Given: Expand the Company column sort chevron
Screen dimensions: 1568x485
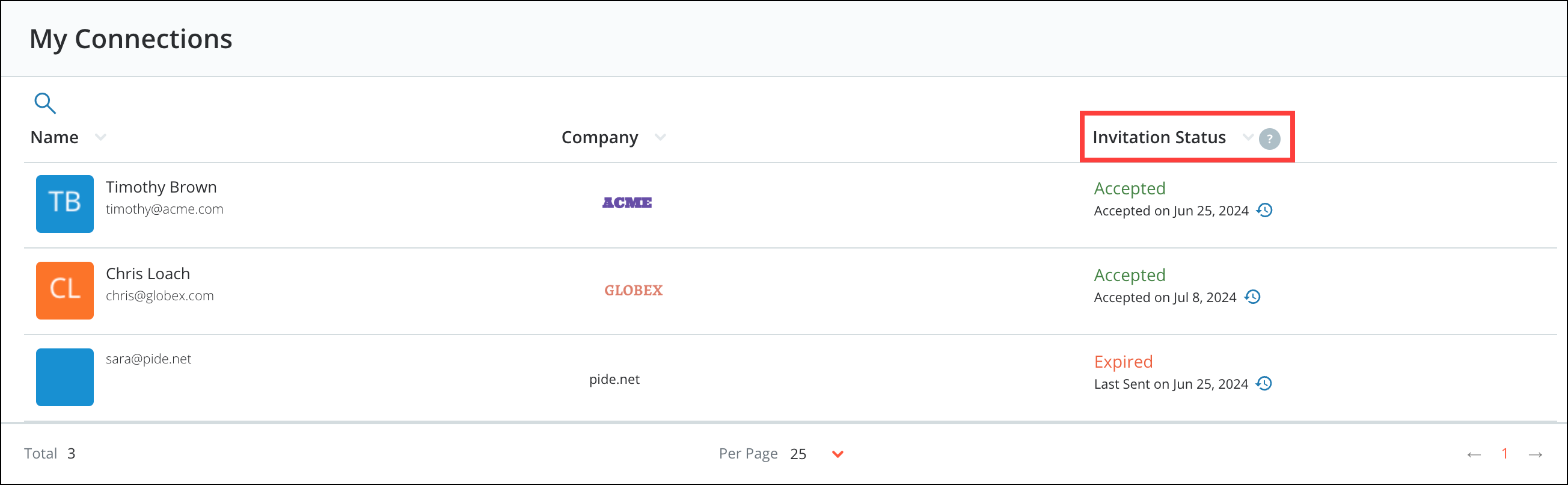Looking at the screenshot, I should (x=660, y=137).
